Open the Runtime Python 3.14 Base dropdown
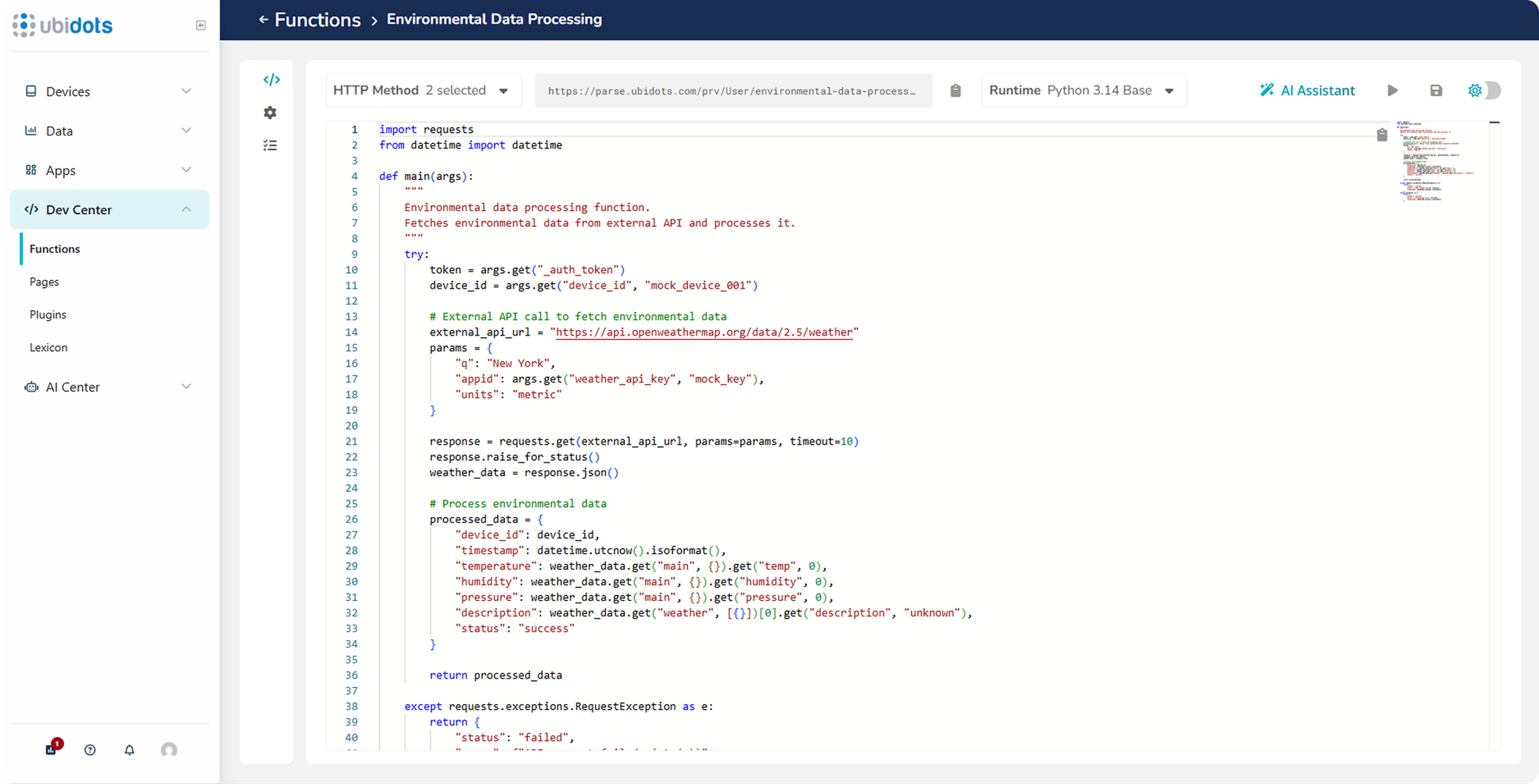Viewport: 1539px width, 784px height. (1084, 91)
